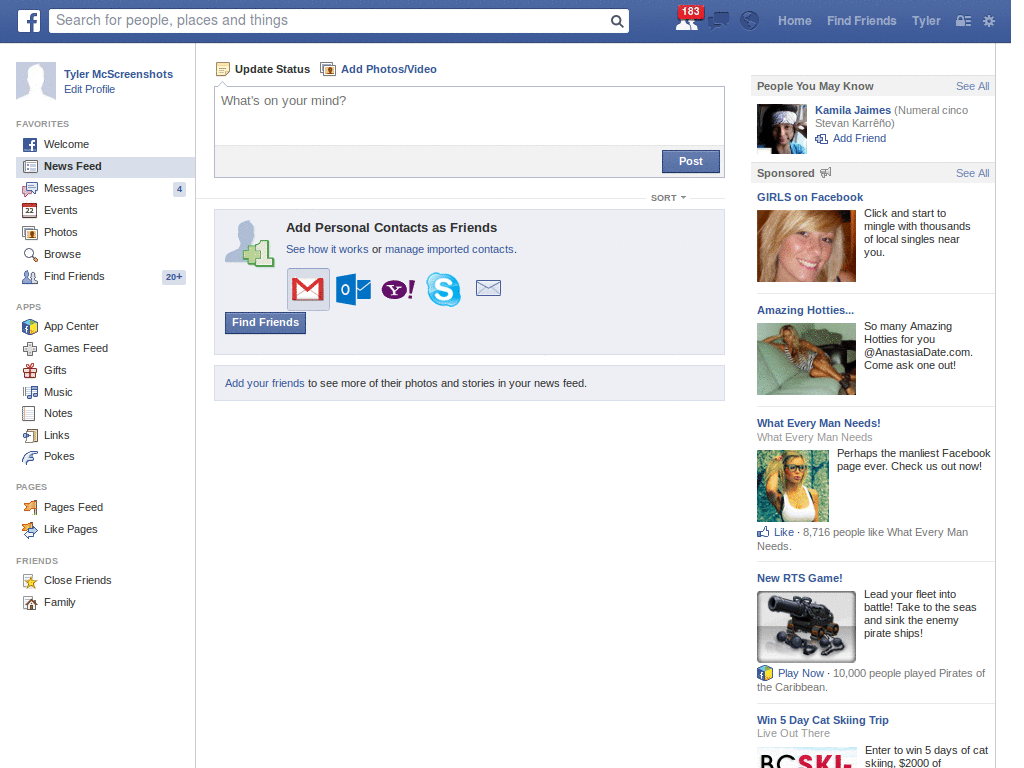Screen dimensions: 1024x768
Task: Click the Browse magnifier sidebar icon
Action: (30, 255)
